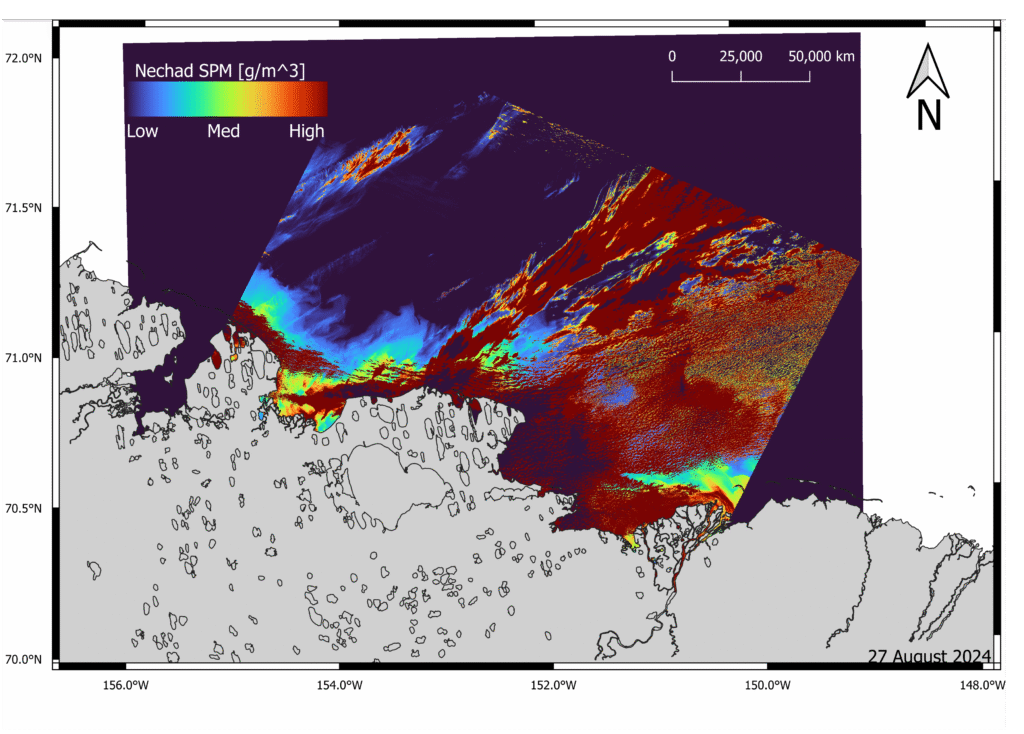Select the Nechad SPM color gradient bar

tap(226, 100)
